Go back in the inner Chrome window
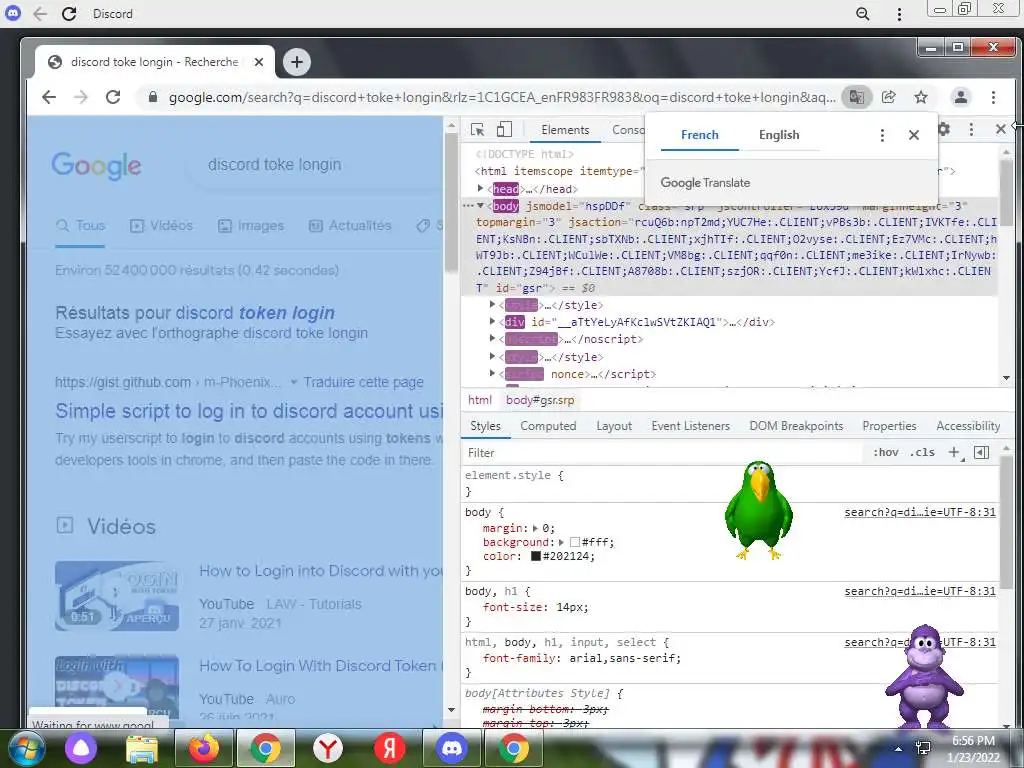 pos(49,97)
